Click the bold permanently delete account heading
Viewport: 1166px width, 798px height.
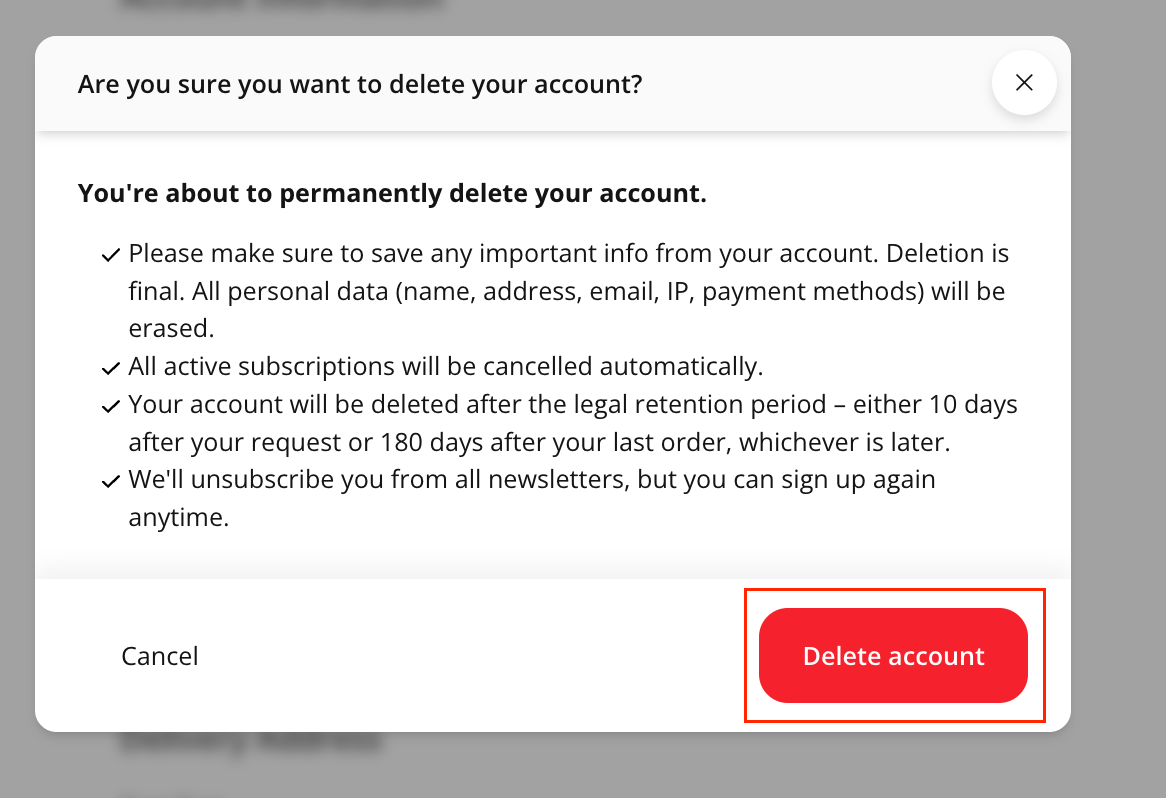pyautogui.click(x=392, y=193)
